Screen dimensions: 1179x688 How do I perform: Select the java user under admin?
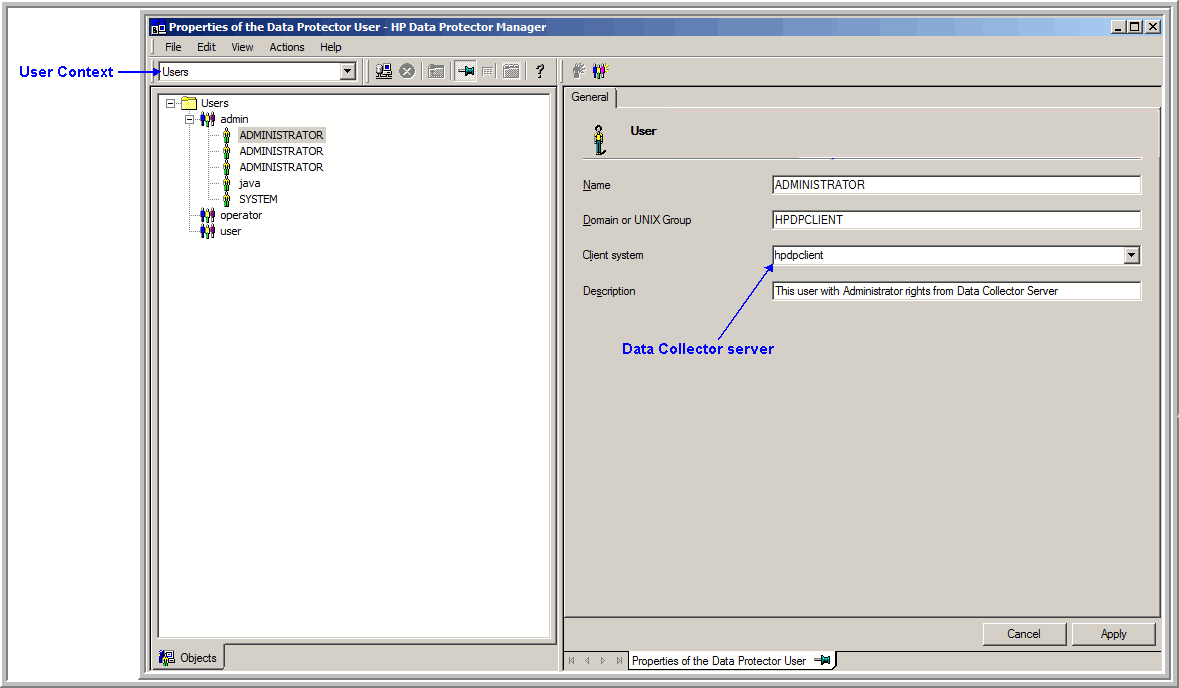point(249,183)
